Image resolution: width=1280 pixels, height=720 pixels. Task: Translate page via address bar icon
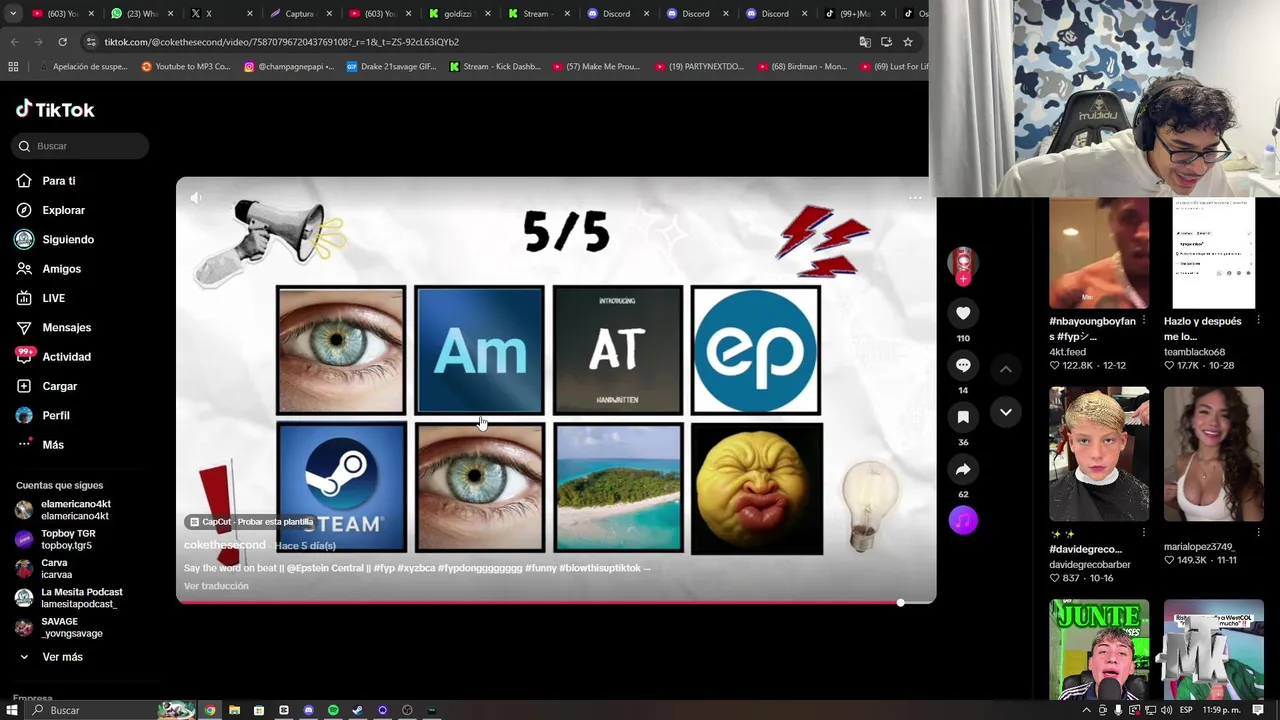865,42
